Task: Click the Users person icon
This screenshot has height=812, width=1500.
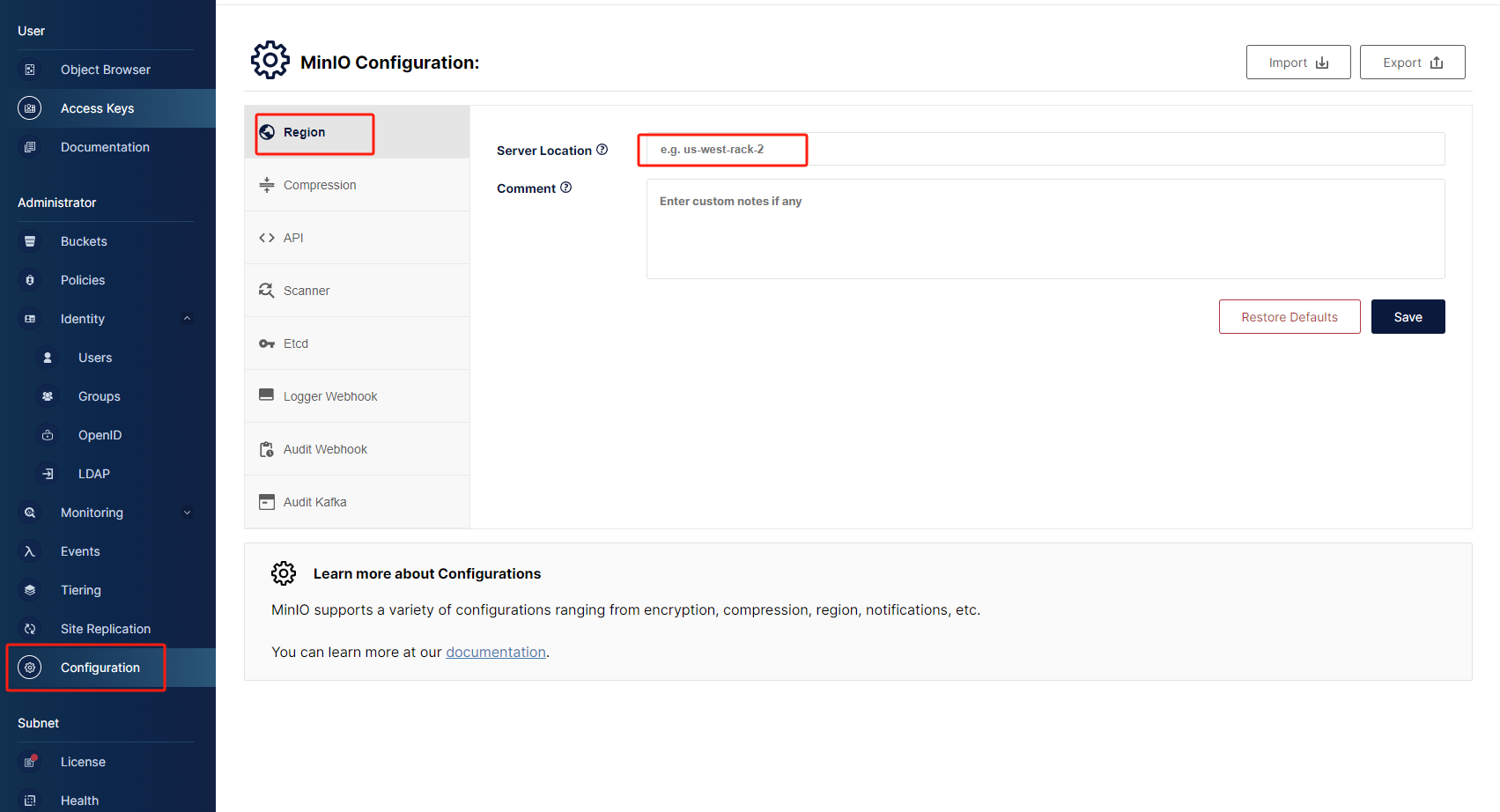Action: tap(48, 358)
